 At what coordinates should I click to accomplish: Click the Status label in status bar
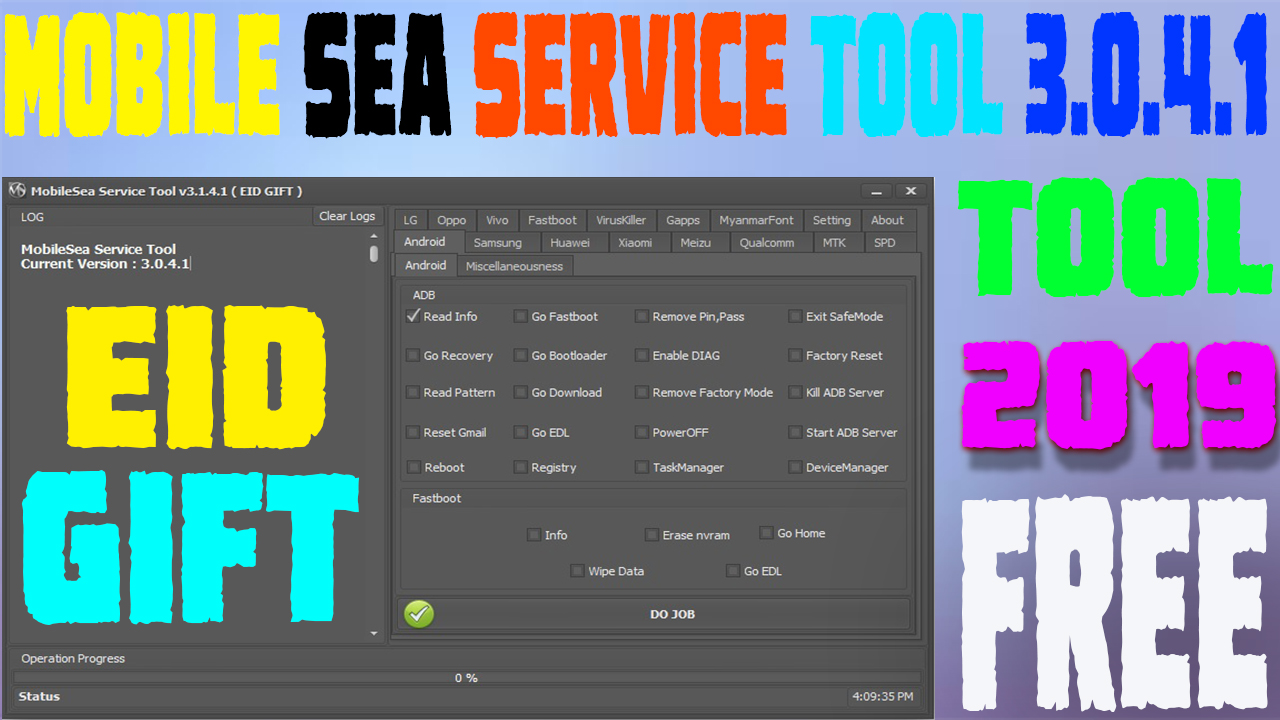39,696
